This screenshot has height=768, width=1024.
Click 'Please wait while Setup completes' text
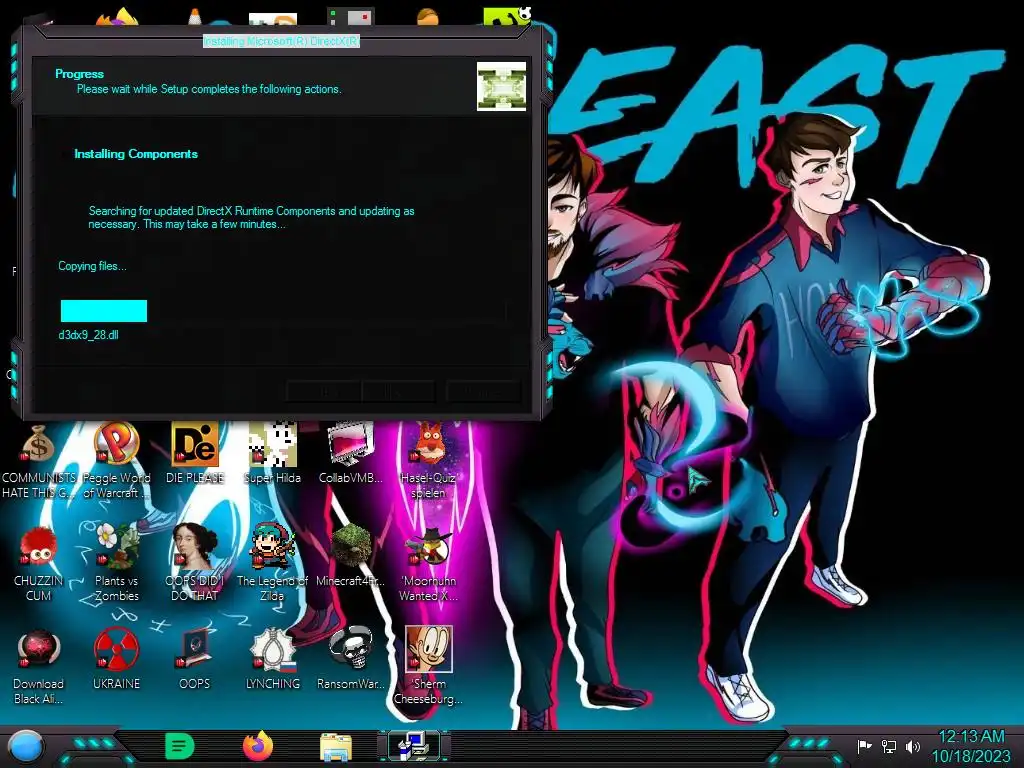pos(209,89)
